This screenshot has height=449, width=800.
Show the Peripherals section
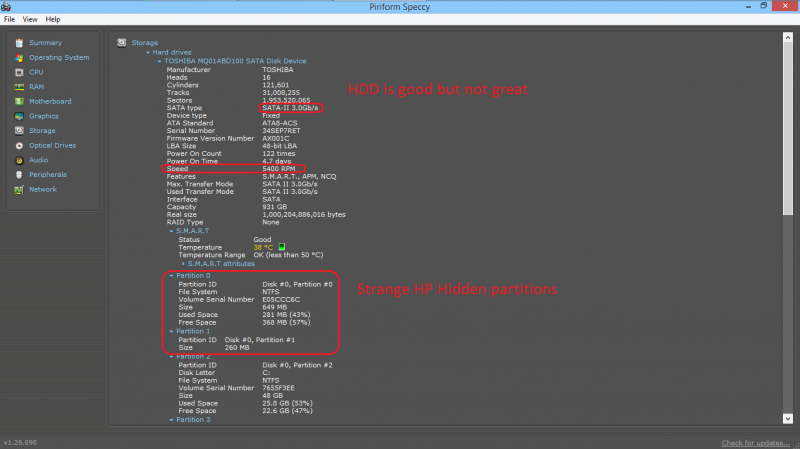[x=48, y=174]
